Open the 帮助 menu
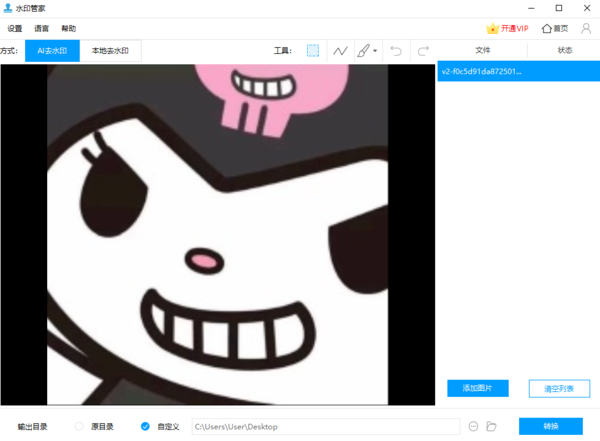 click(68, 28)
